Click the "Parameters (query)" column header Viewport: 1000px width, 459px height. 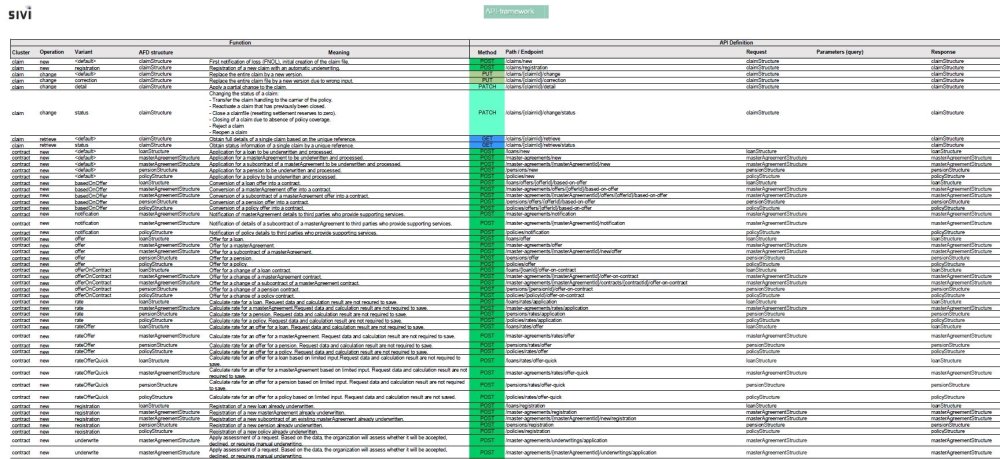coord(839,52)
